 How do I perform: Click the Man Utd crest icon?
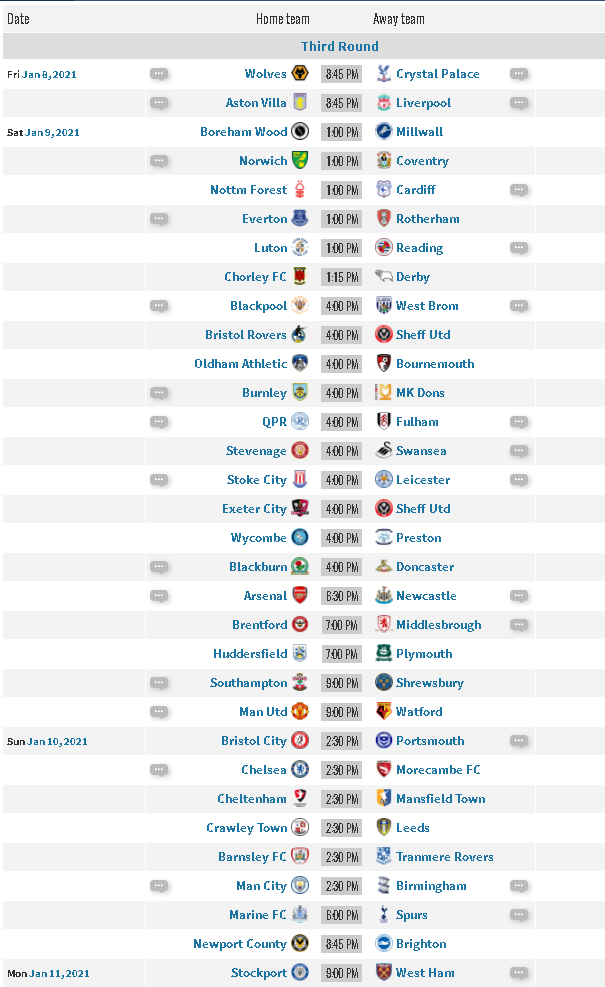point(300,711)
